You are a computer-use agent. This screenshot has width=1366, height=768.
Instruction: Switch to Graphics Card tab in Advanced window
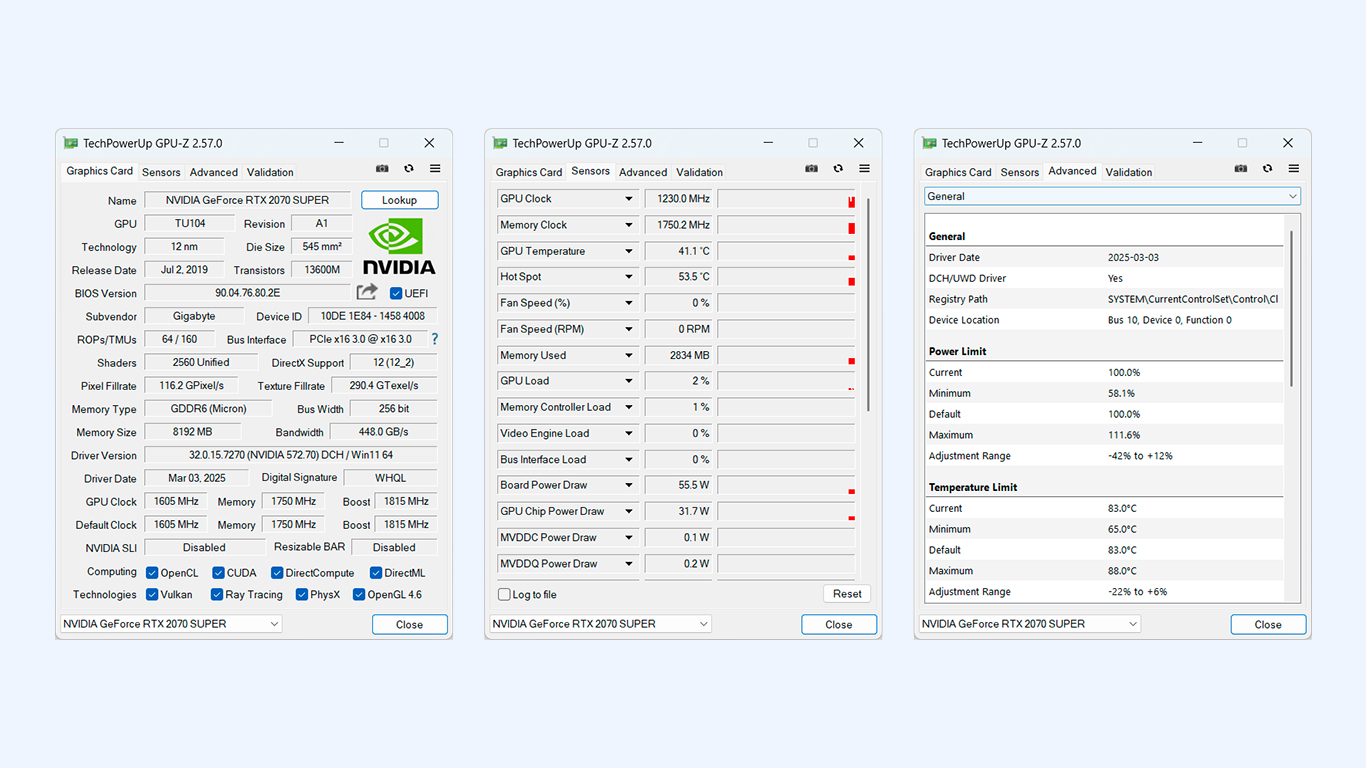(x=958, y=172)
